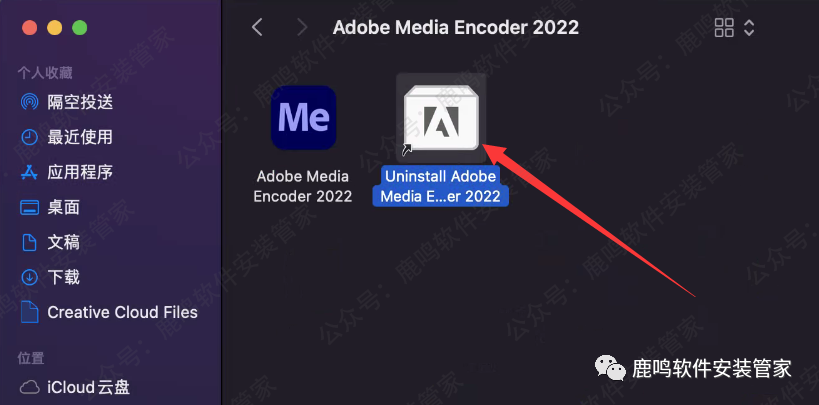Click the Desktop icon in the sidebar
Image resolution: width=819 pixels, height=405 pixels.
point(29,207)
